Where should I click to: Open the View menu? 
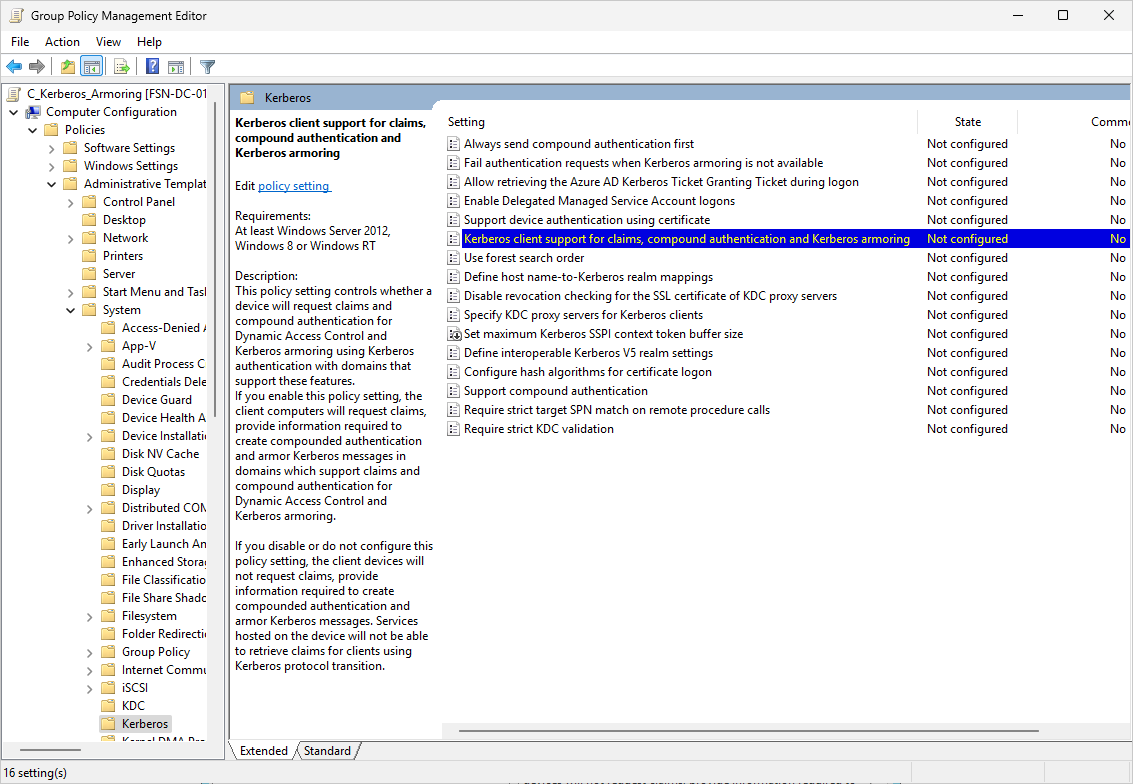(x=108, y=42)
